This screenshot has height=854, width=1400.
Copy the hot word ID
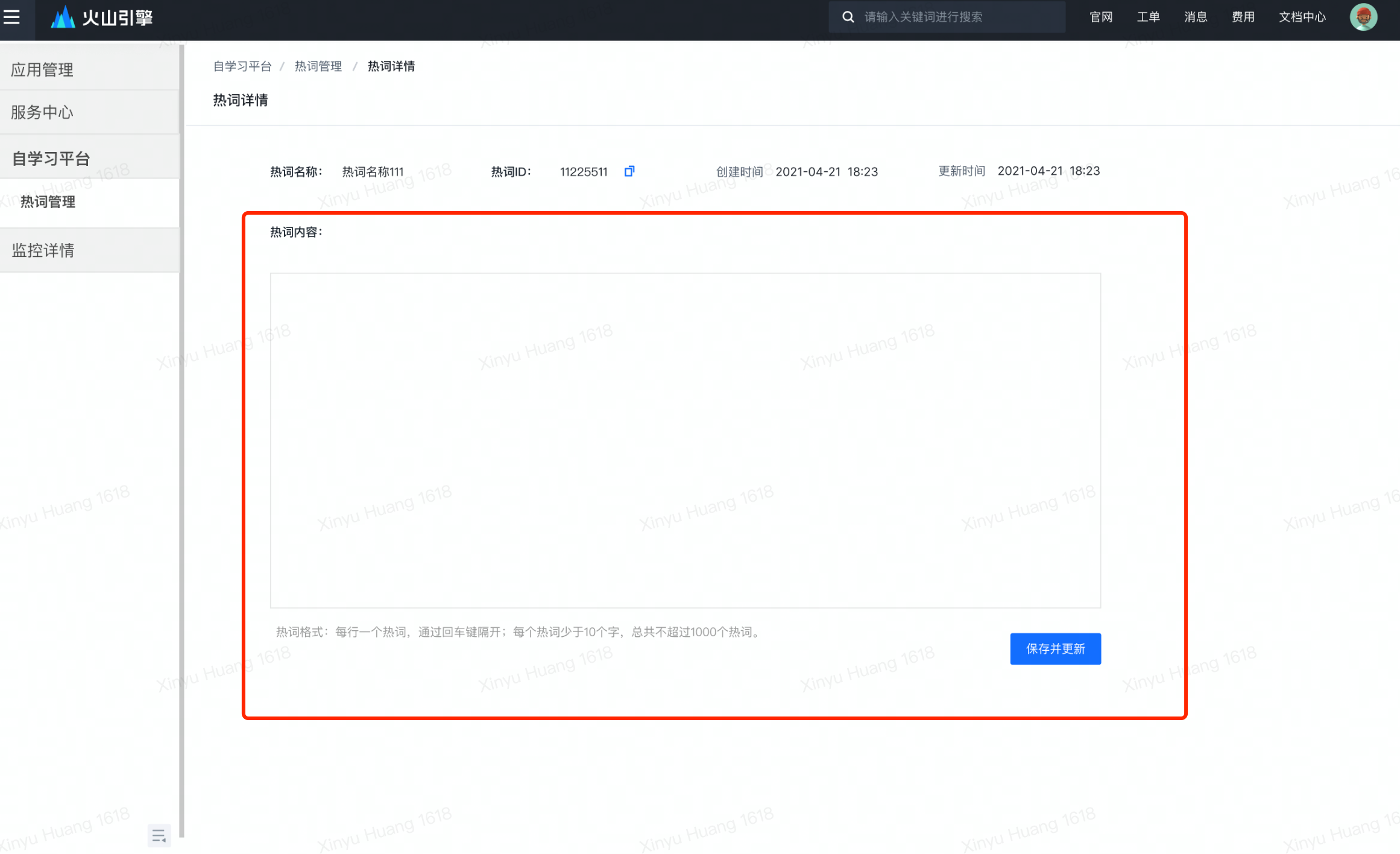(x=629, y=171)
